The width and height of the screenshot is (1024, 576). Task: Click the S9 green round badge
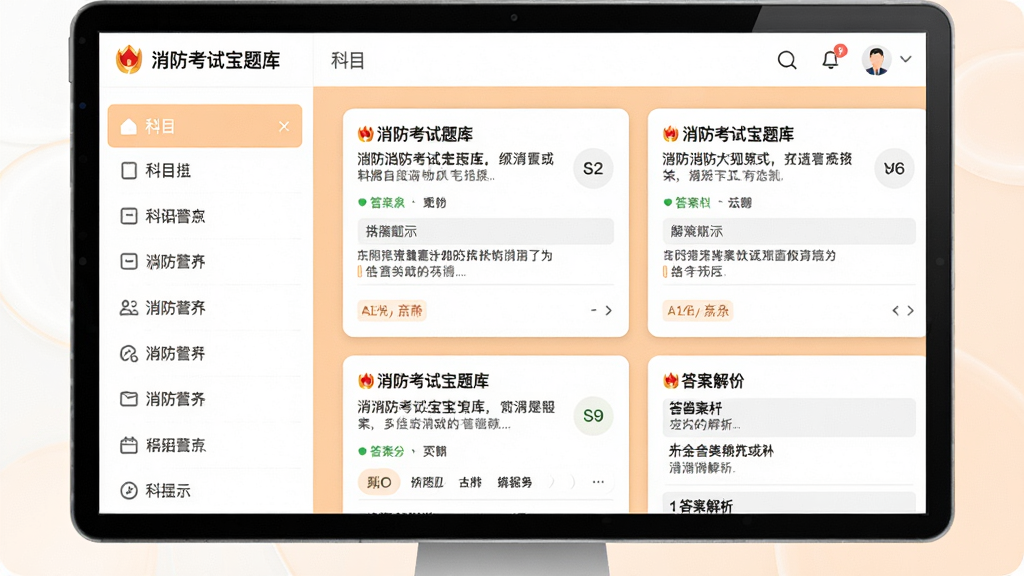click(x=593, y=415)
